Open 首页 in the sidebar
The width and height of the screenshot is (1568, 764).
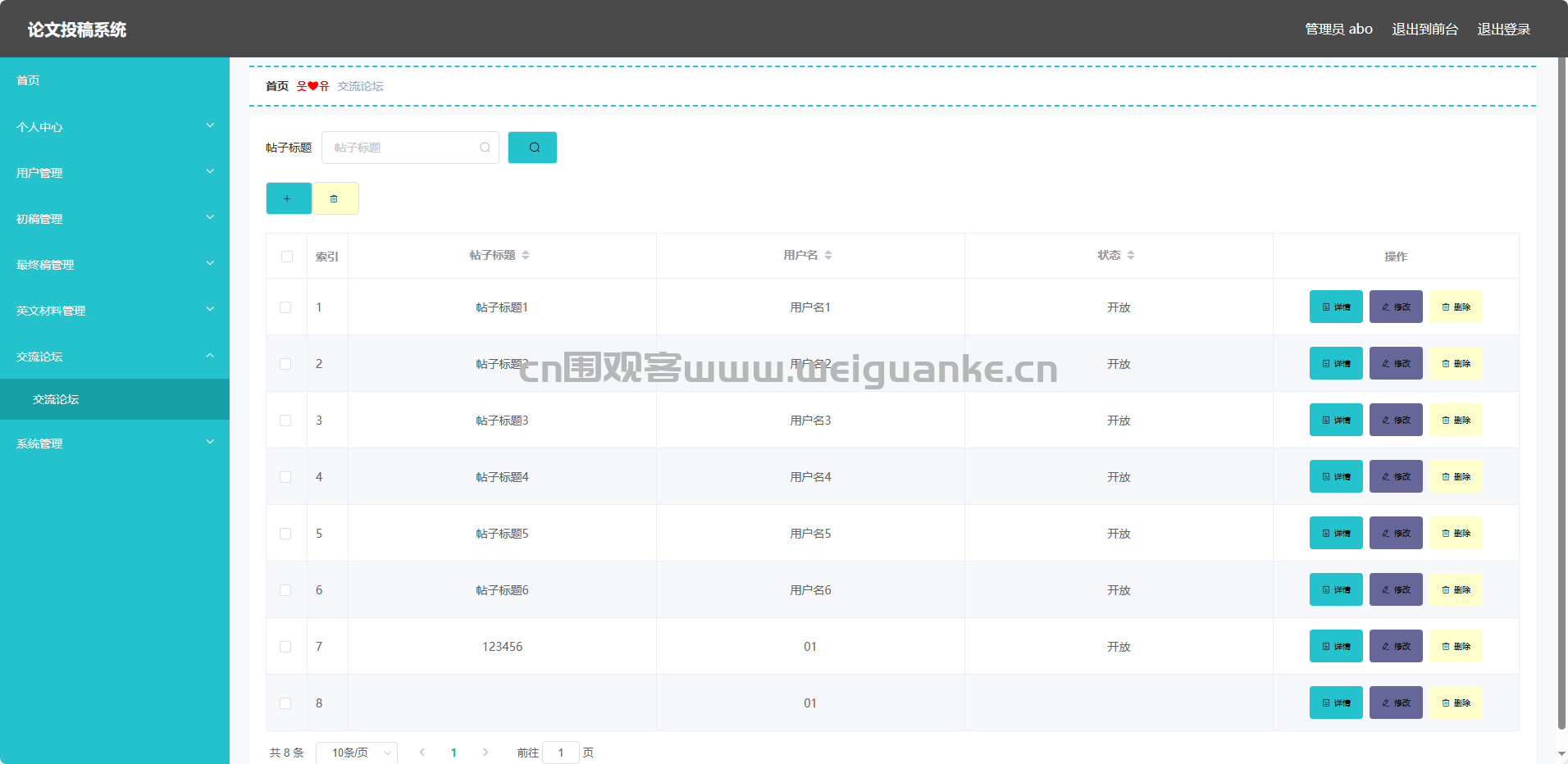coord(115,80)
